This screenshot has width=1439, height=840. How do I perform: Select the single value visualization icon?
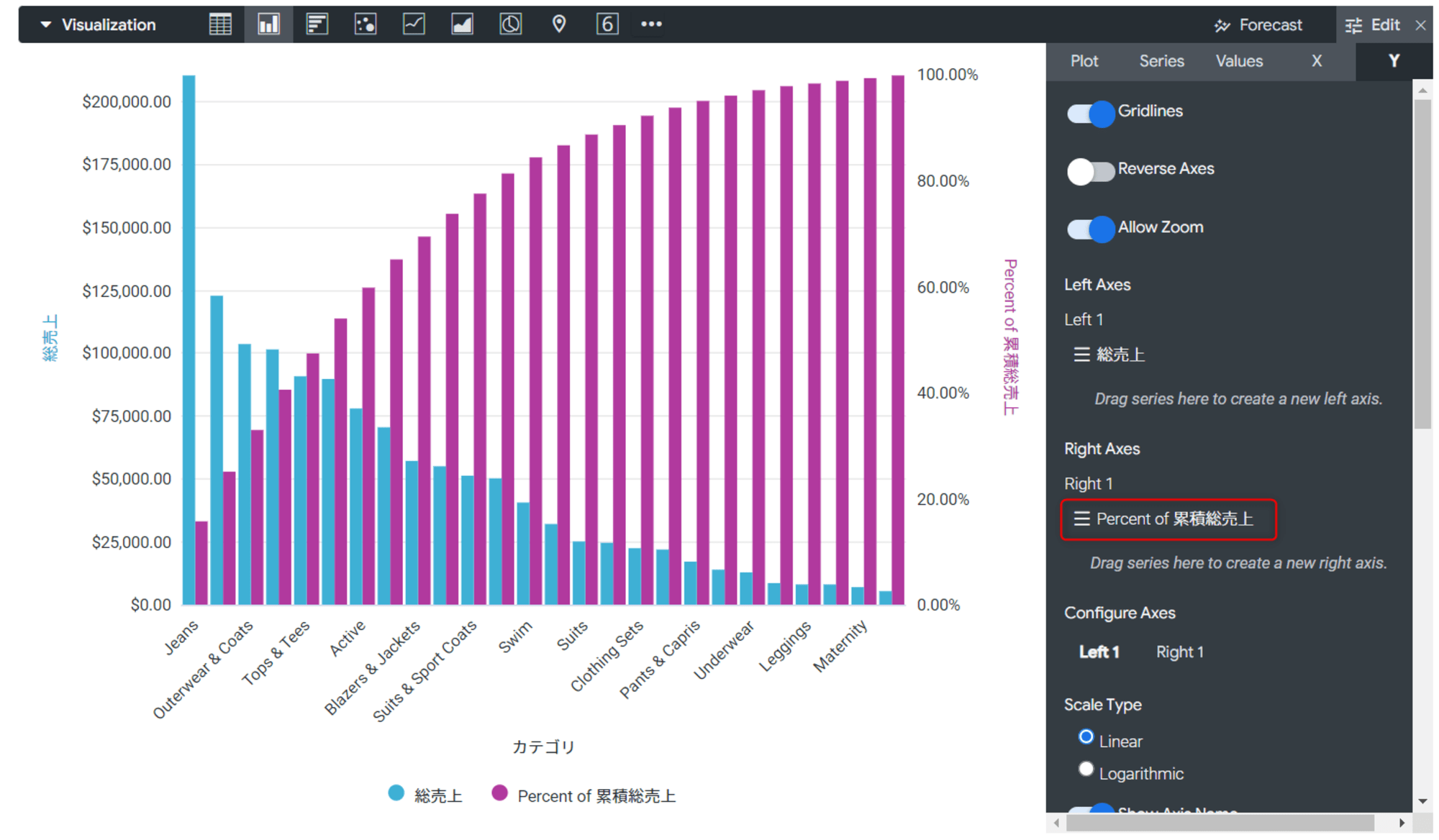pos(607,24)
